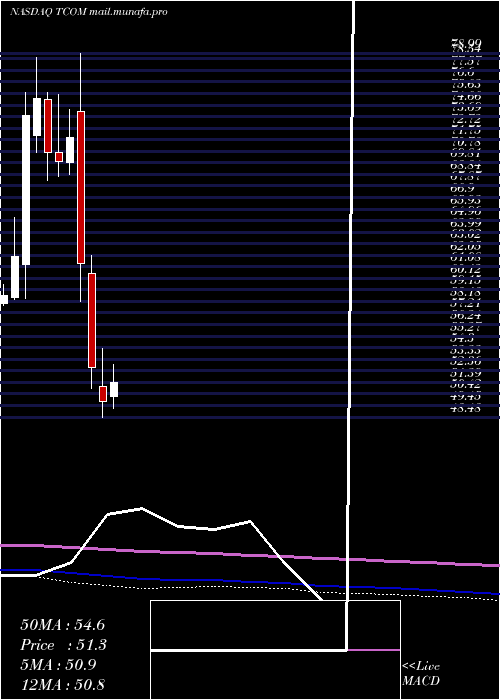Click the 63.99 price axis label
Image resolution: width=500 pixels, height=700 pixels.
point(467,223)
